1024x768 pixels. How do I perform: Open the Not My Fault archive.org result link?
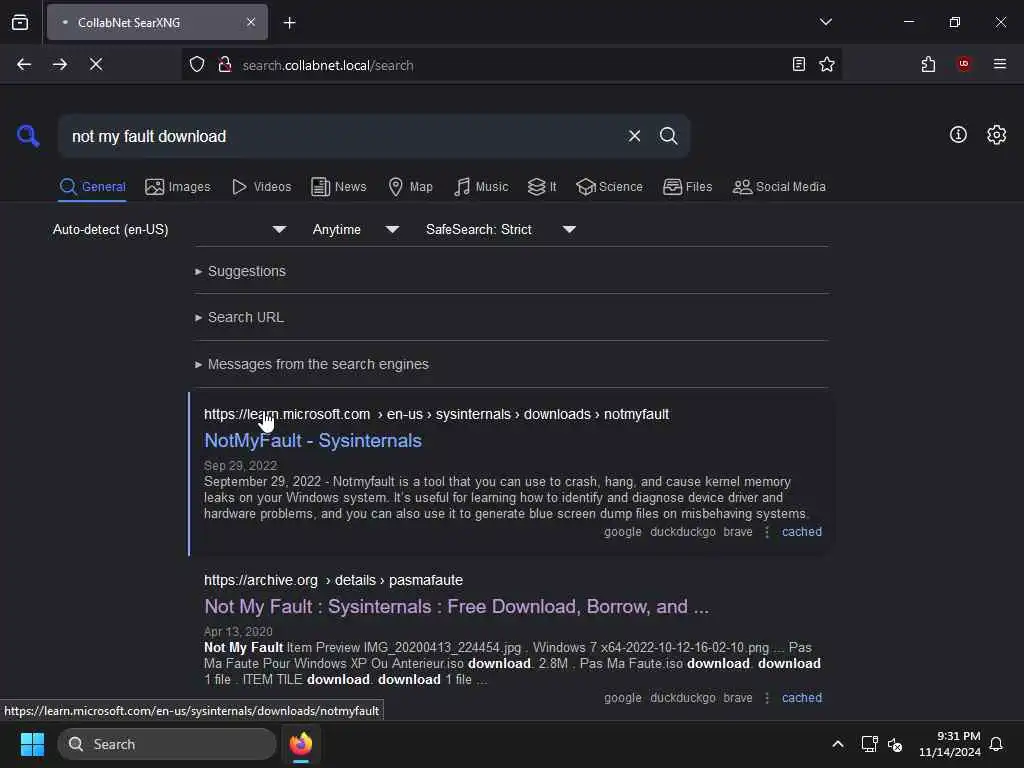click(456, 607)
